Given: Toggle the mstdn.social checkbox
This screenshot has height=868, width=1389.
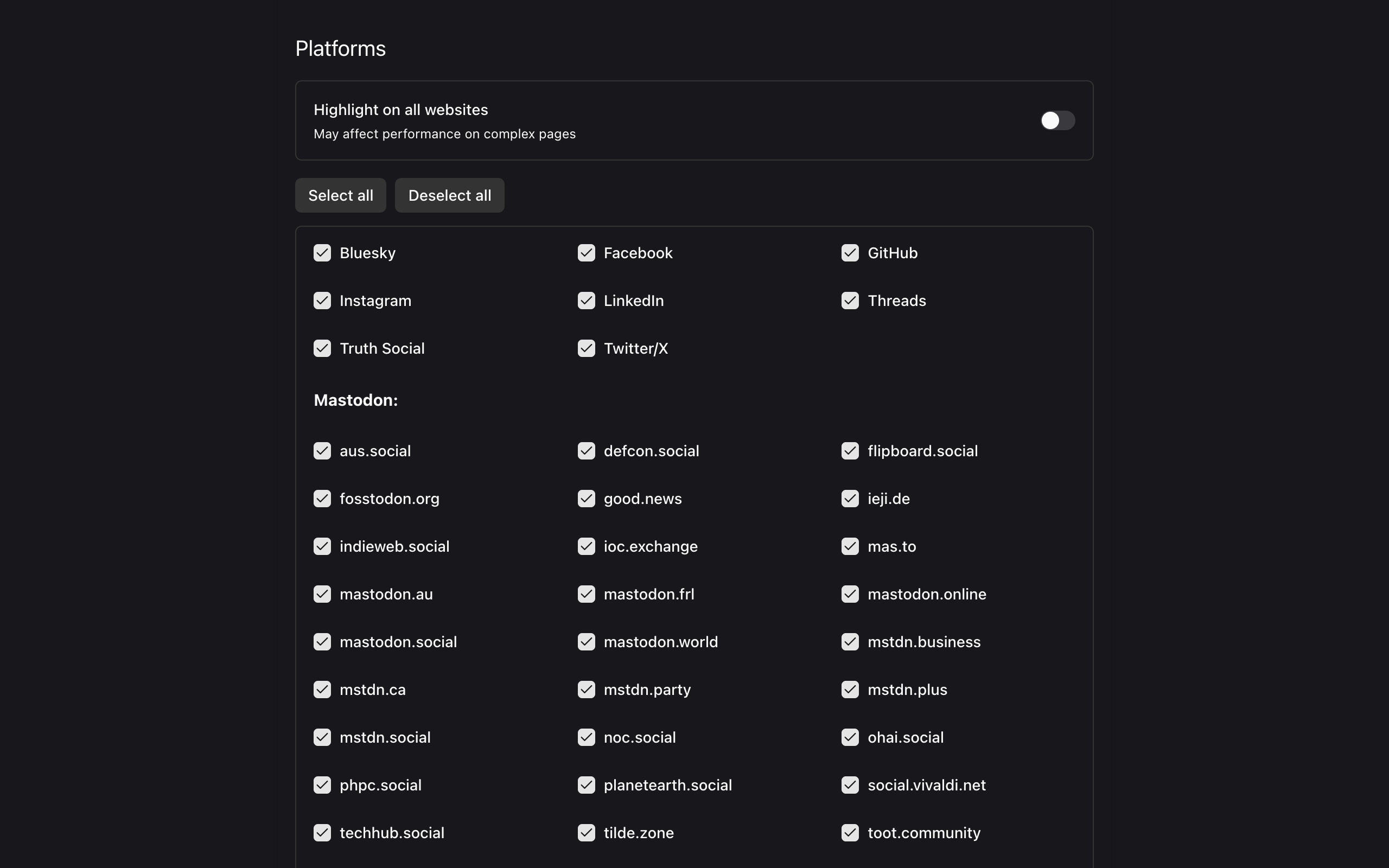Looking at the screenshot, I should [322, 737].
